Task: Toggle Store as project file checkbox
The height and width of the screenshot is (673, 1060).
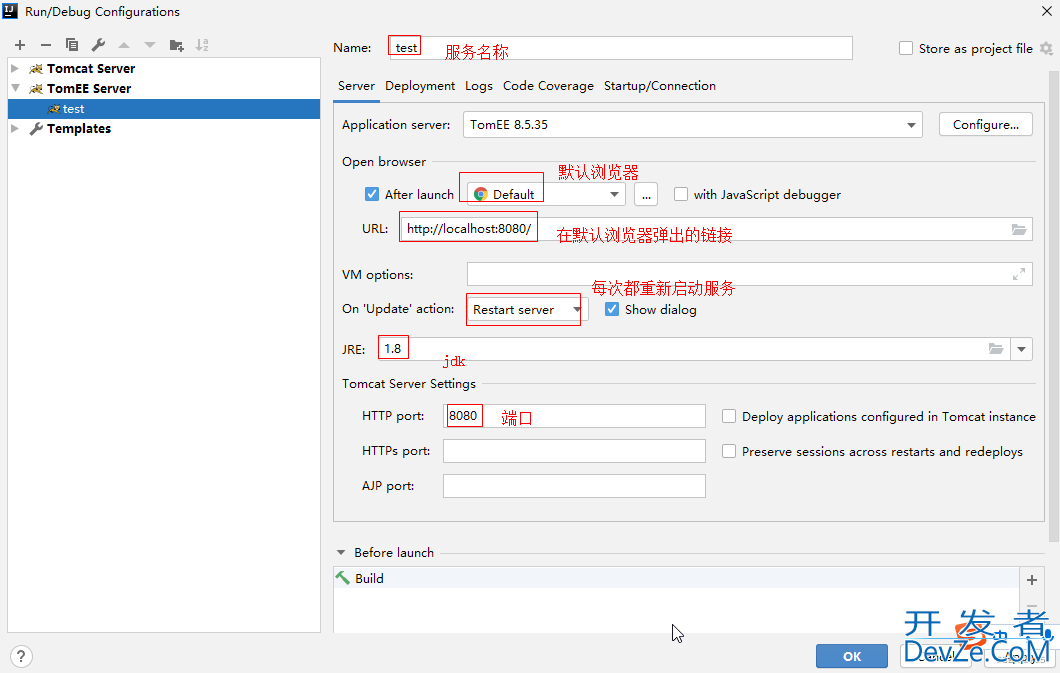Action: tap(906, 49)
